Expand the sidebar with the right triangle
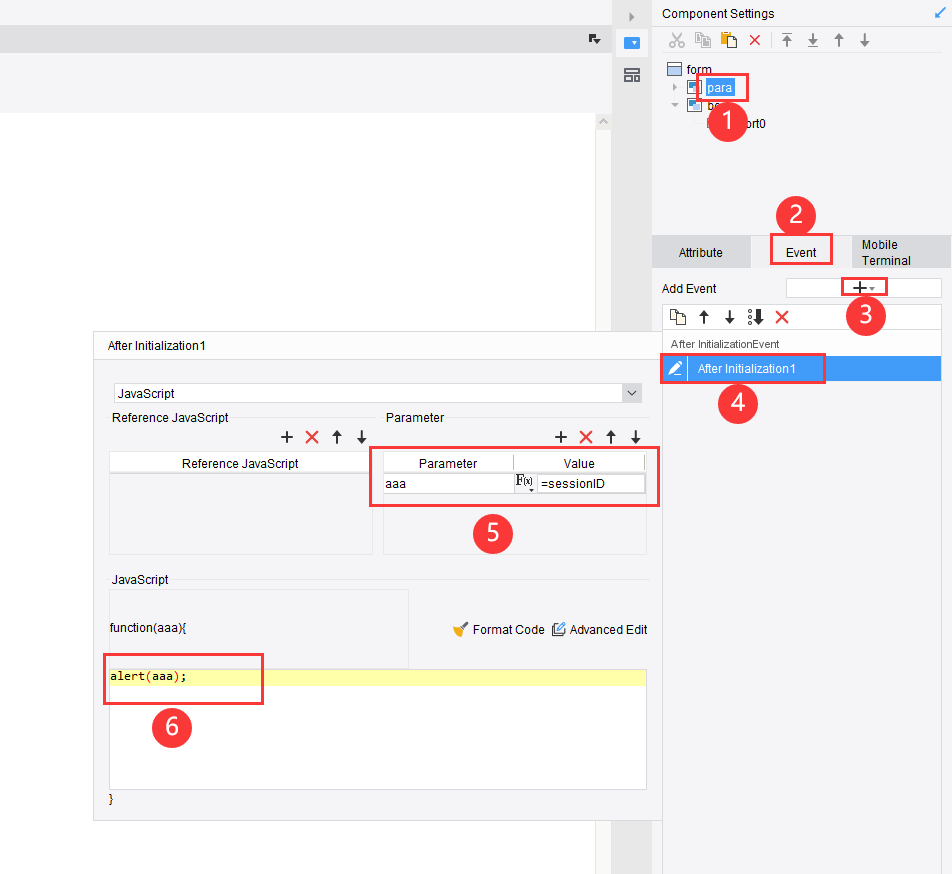 (631, 17)
